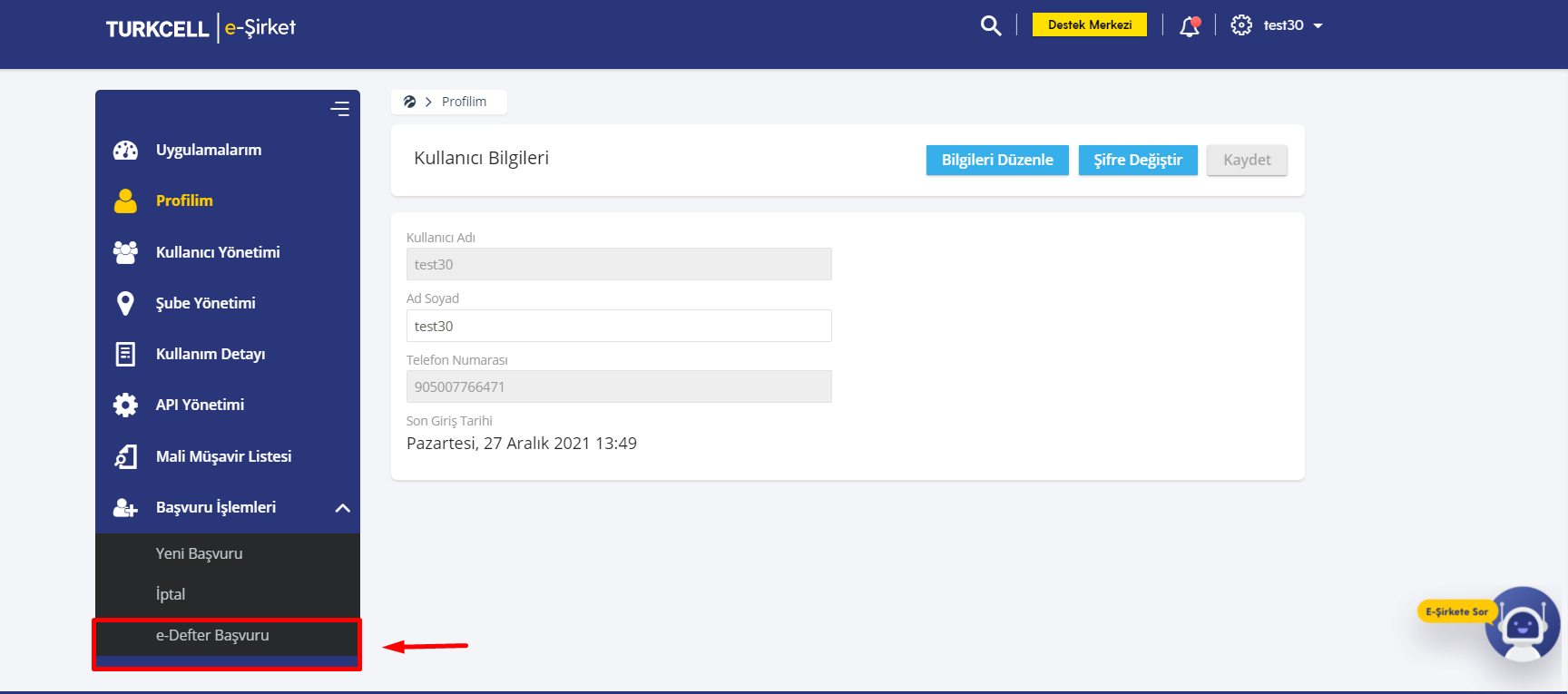Open Şube Yönetimi menu item
Viewport: 1568px width, 694px height.
coord(206,303)
